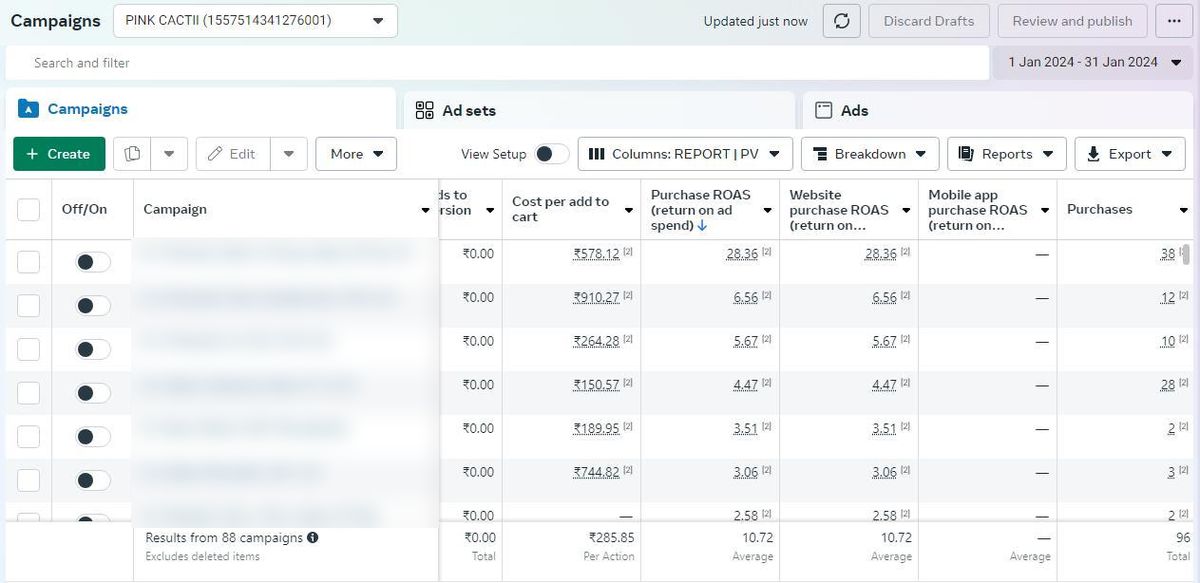Open the Columns: REPORT | PV dropdown
This screenshot has width=1200, height=583.
click(685, 154)
